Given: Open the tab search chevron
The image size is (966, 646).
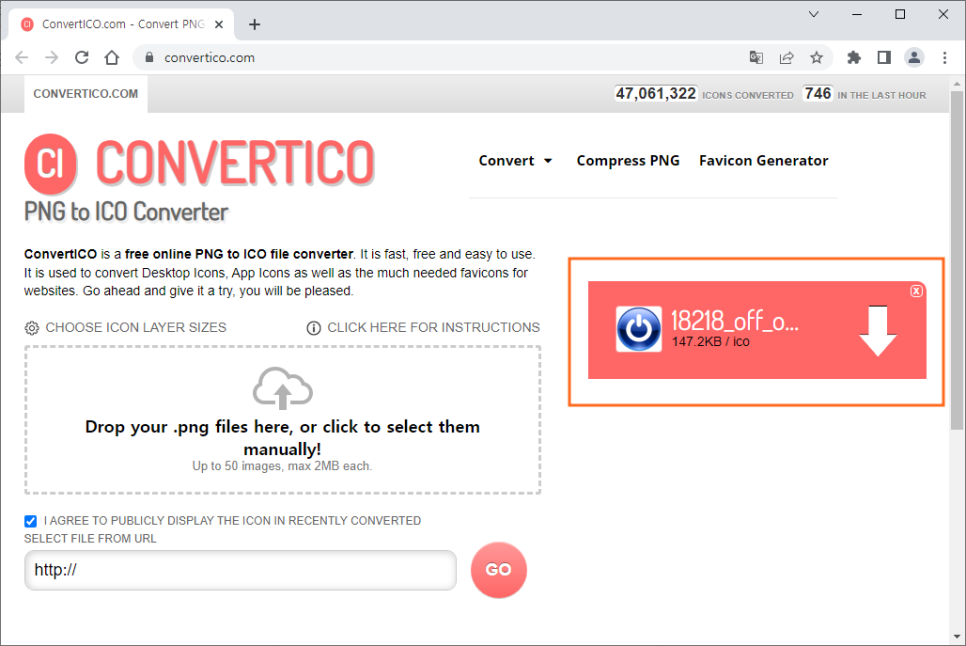Looking at the screenshot, I should pyautogui.click(x=814, y=14).
